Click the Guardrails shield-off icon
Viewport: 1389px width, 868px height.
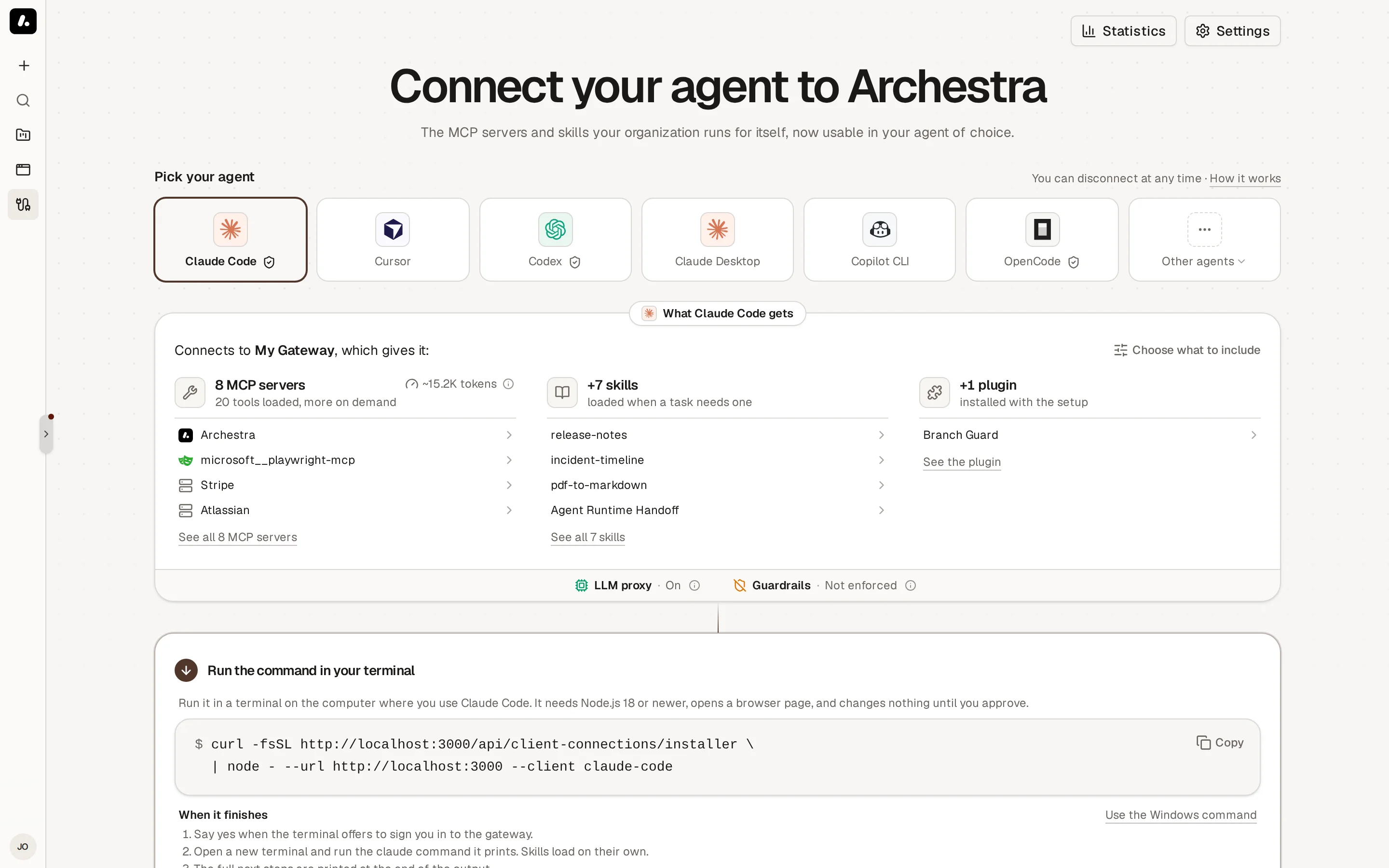(740, 585)
